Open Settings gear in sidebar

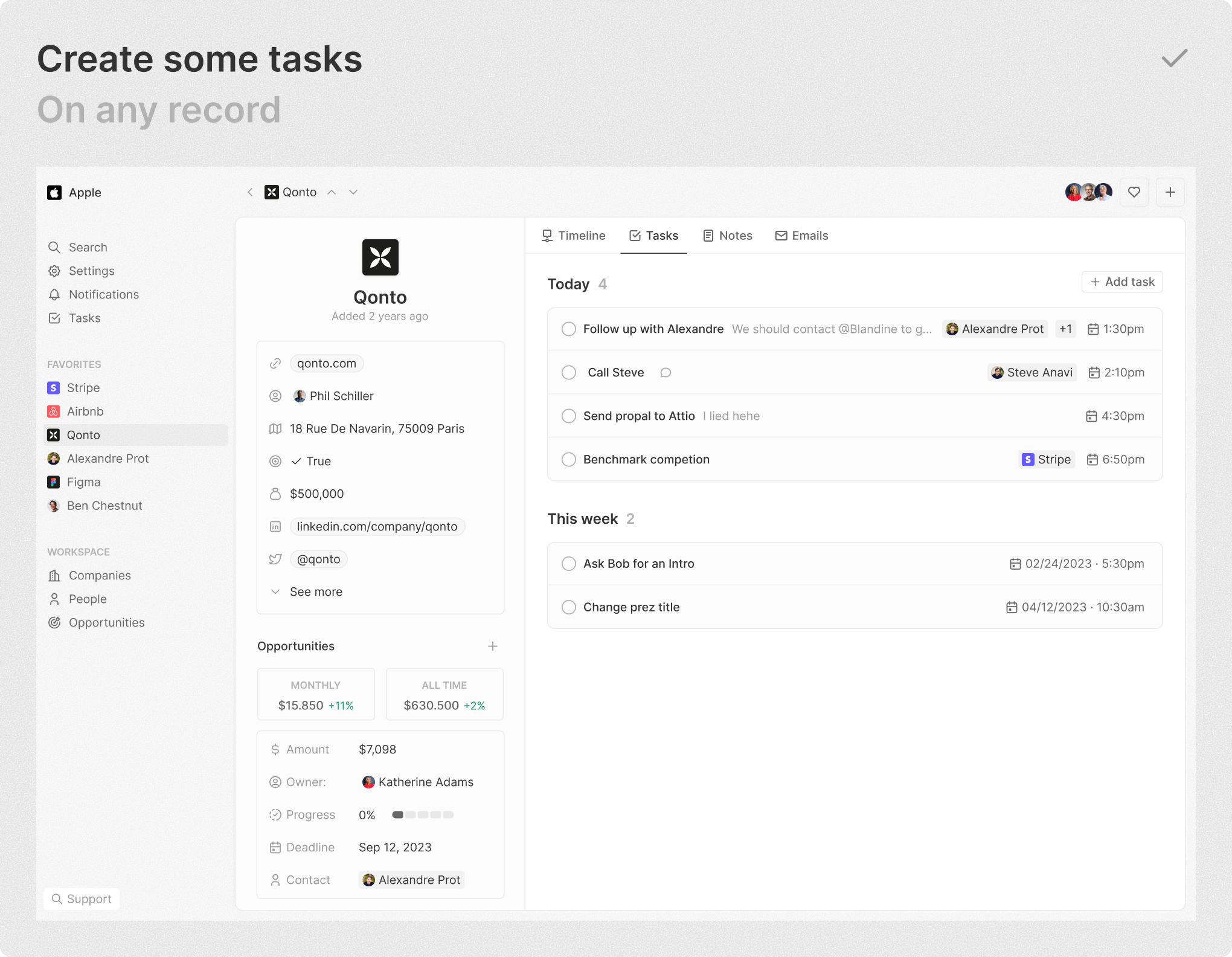click(54, 271)
